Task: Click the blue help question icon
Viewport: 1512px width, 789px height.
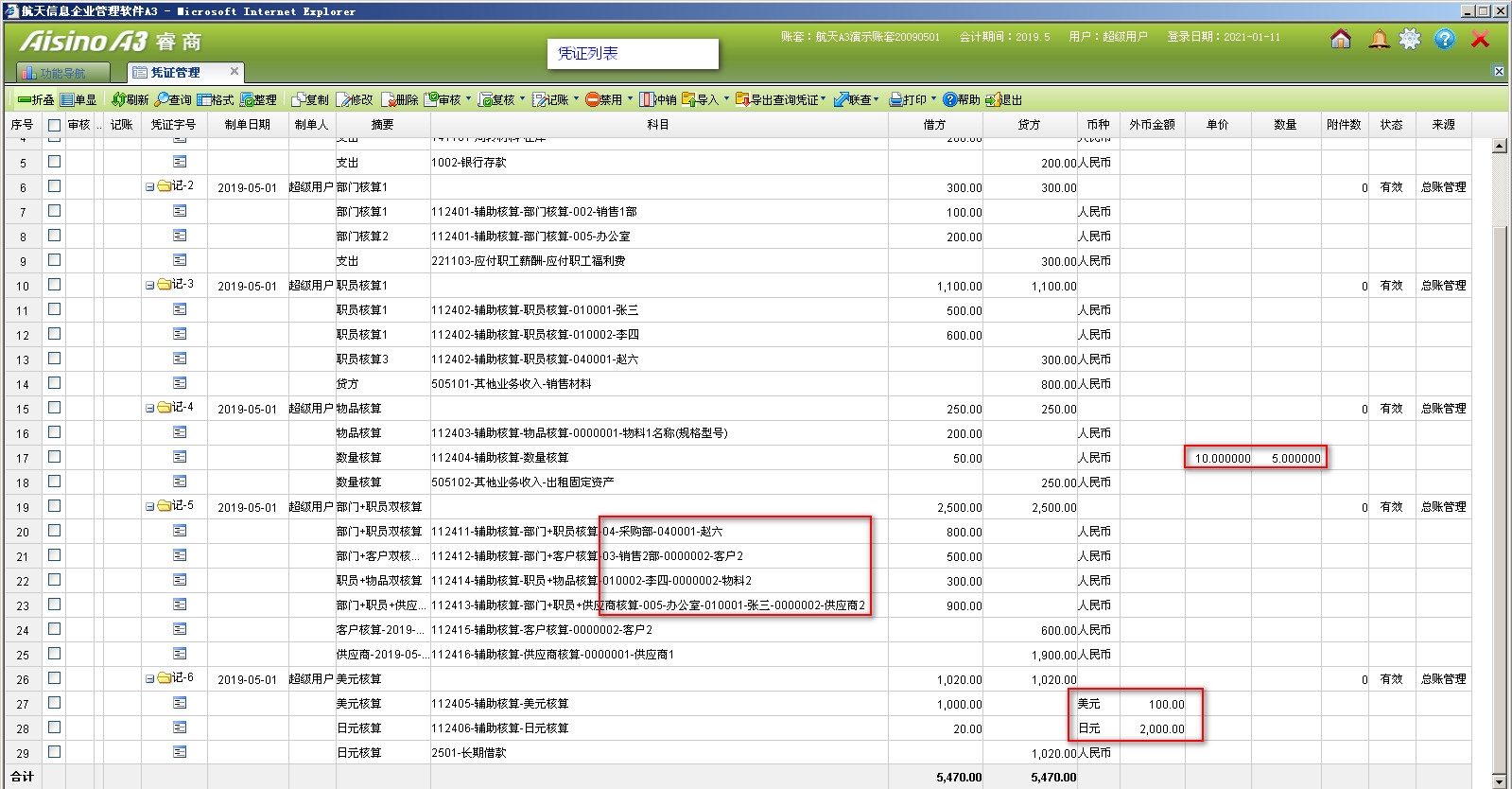Action: pos(1444,39)
